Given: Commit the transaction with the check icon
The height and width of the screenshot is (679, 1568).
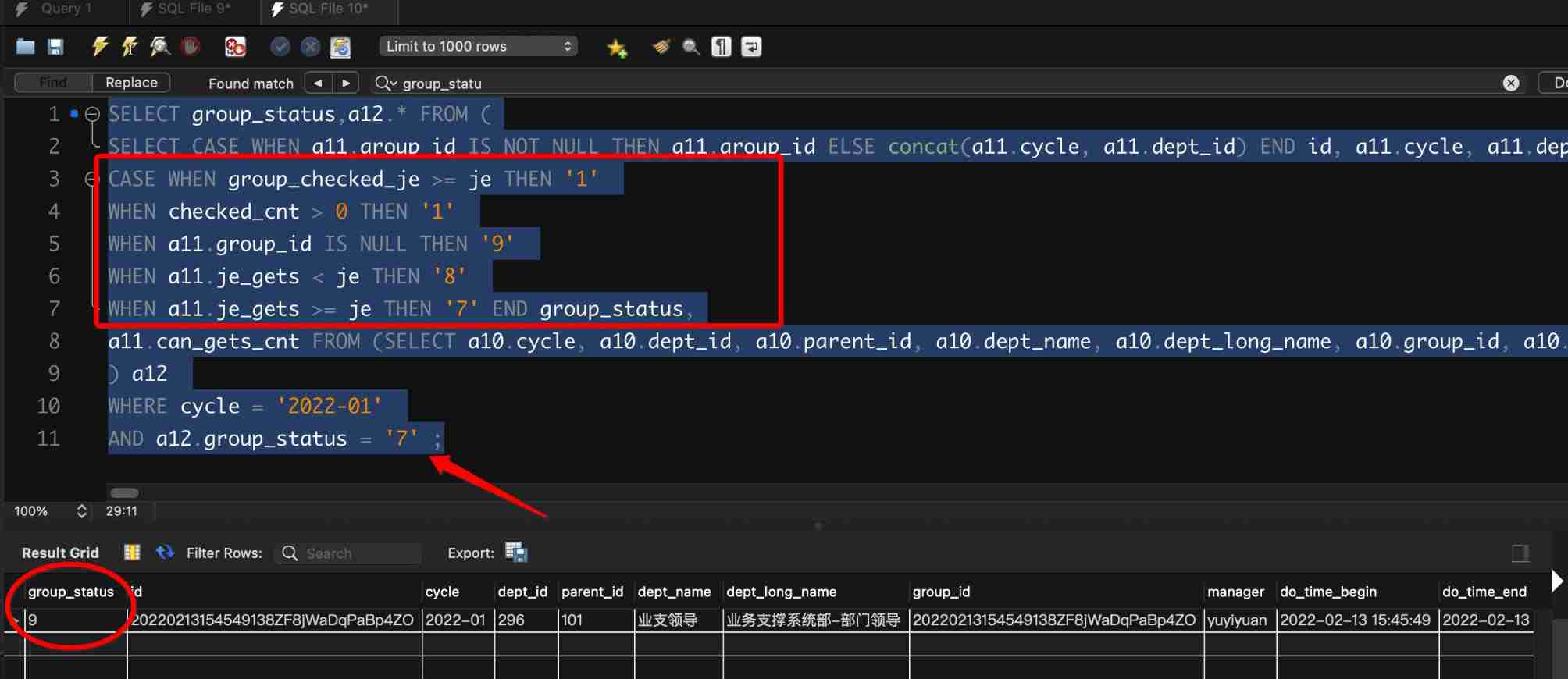Looking at the screenshot, I should pyautogui.click(x=280, y=47).
